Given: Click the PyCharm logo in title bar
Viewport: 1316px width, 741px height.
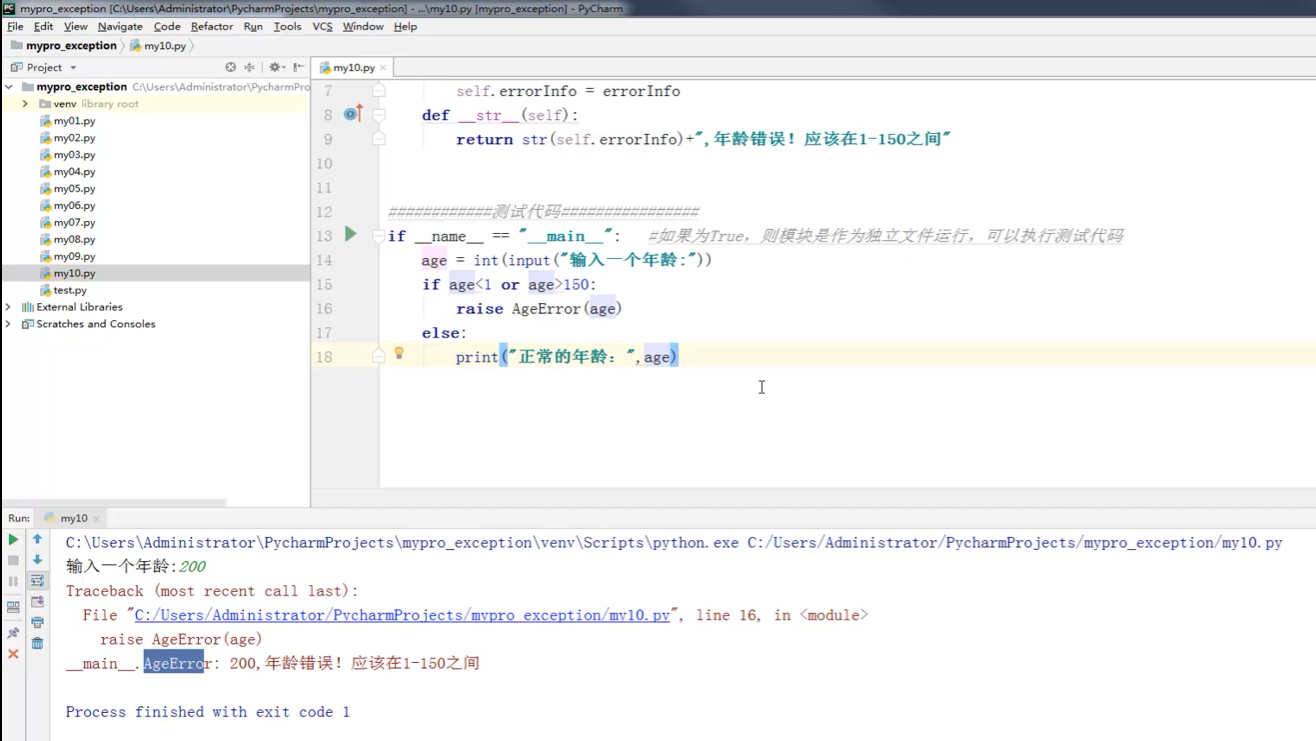Looking at the screenshot, I should click(x=9, y=8).
